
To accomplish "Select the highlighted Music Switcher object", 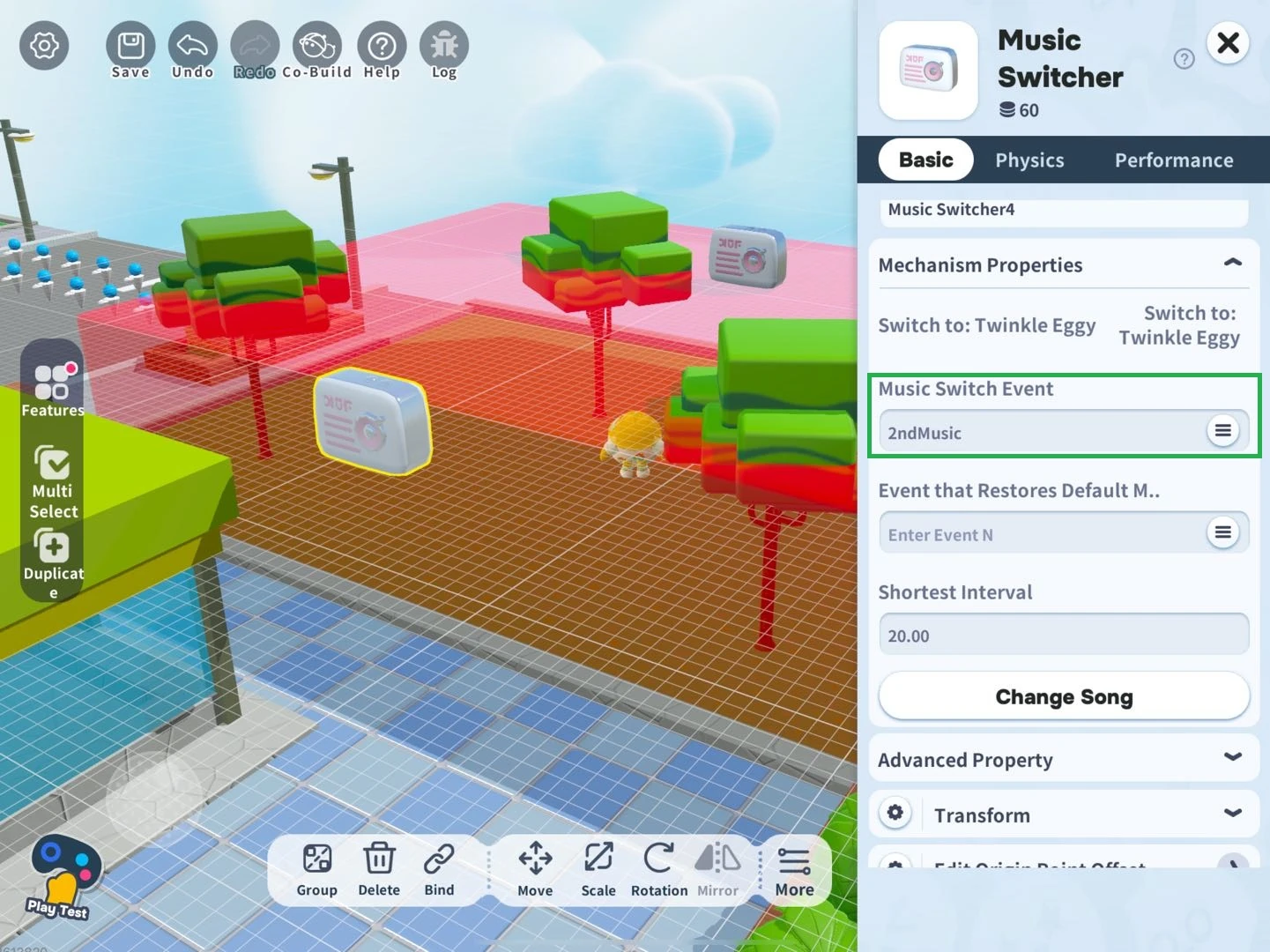I will point(374,421).
